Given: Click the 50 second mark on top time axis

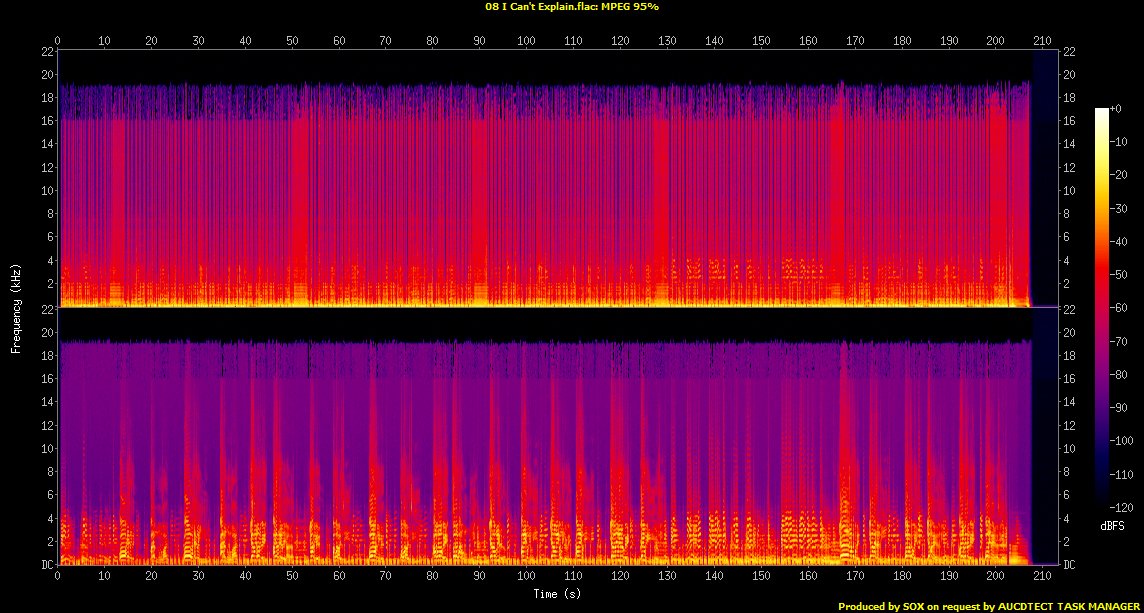Looking at the screenshot, I should pyautogui.click(x=292, y=41).
